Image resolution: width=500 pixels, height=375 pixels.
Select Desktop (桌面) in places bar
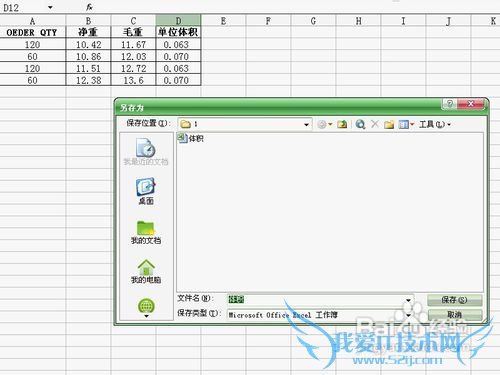pos(146,191)
